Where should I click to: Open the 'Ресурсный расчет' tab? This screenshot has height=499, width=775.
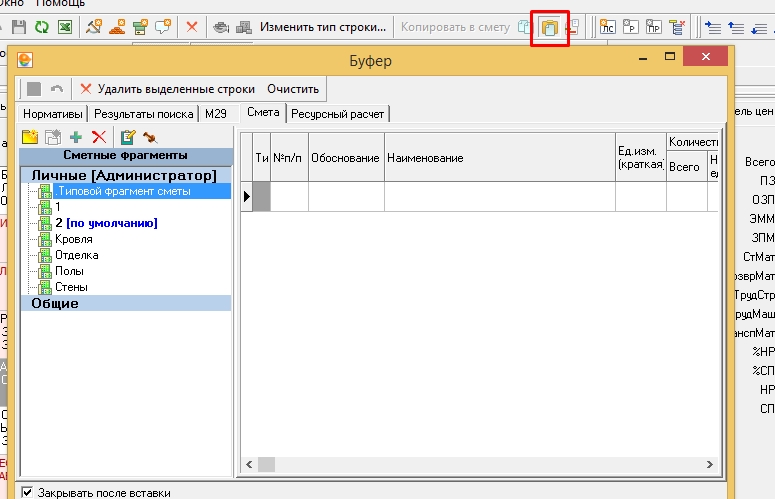pyautogui.click(x=338, y=114)
